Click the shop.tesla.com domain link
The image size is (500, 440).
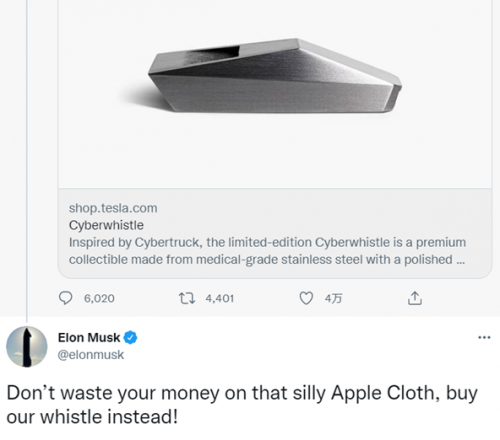pos(113,208)
